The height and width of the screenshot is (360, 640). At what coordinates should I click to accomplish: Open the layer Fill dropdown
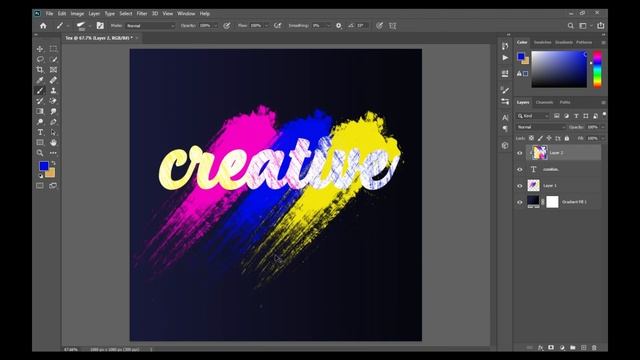602,138
